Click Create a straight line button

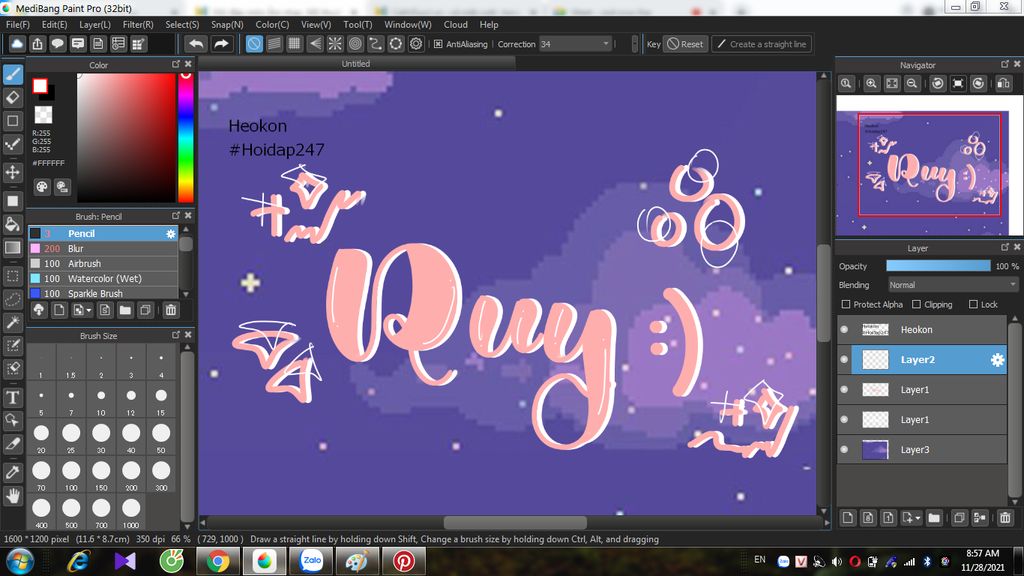(x=761, y=44)
